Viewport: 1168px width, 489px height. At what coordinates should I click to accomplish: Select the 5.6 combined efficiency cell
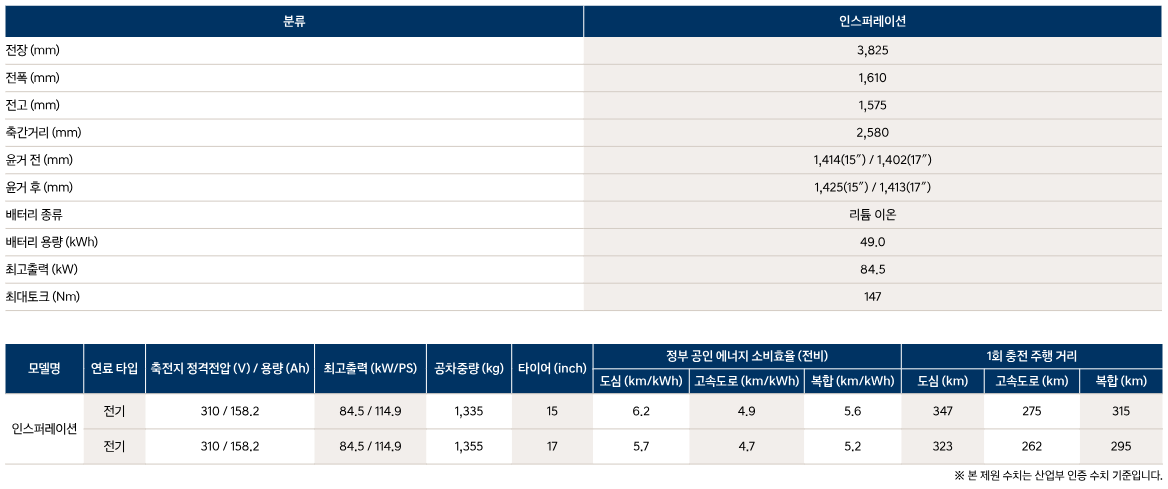coord(853,411)
